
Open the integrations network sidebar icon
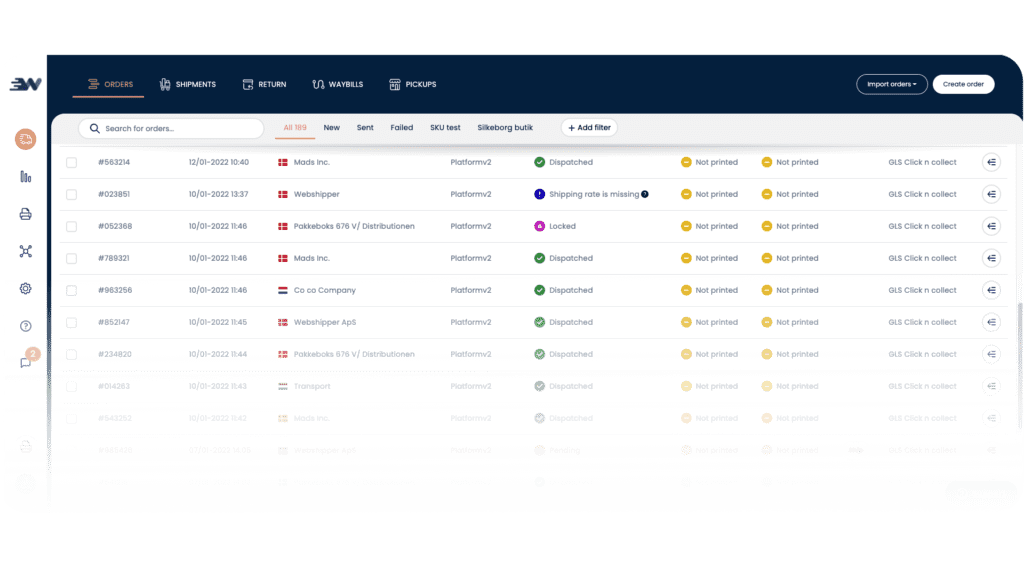click(x=25, y=251)
